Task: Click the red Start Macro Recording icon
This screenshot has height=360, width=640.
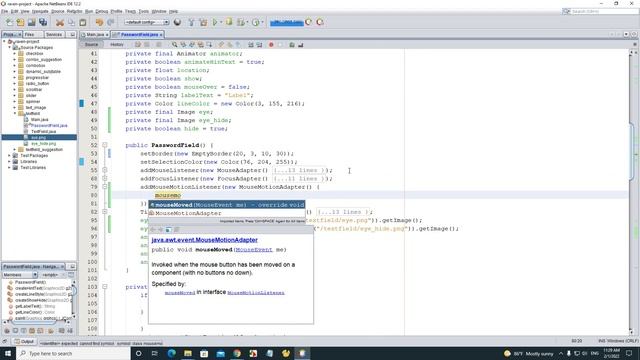Action: click(271, 44)
